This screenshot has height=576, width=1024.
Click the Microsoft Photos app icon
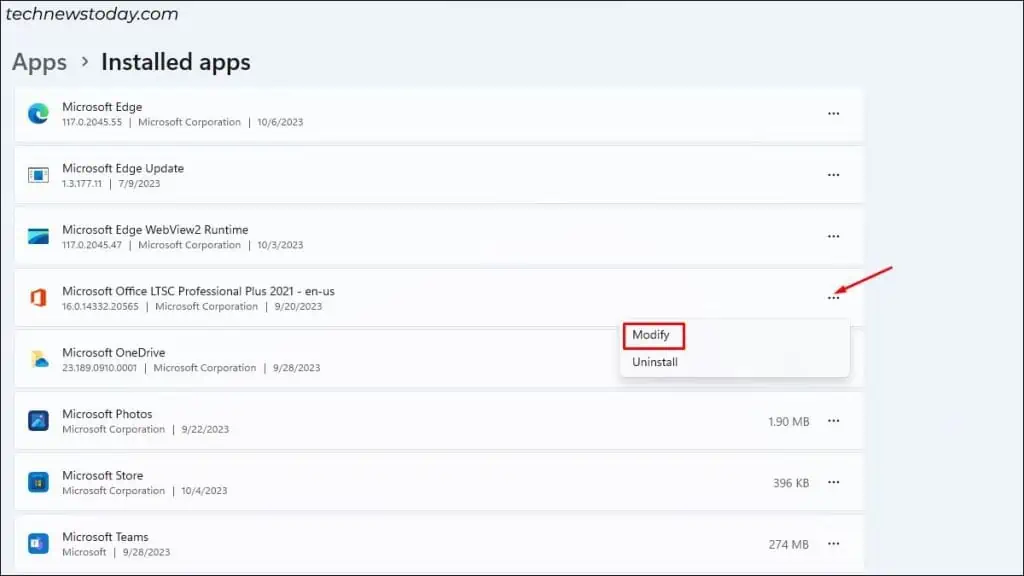[38, 420]
